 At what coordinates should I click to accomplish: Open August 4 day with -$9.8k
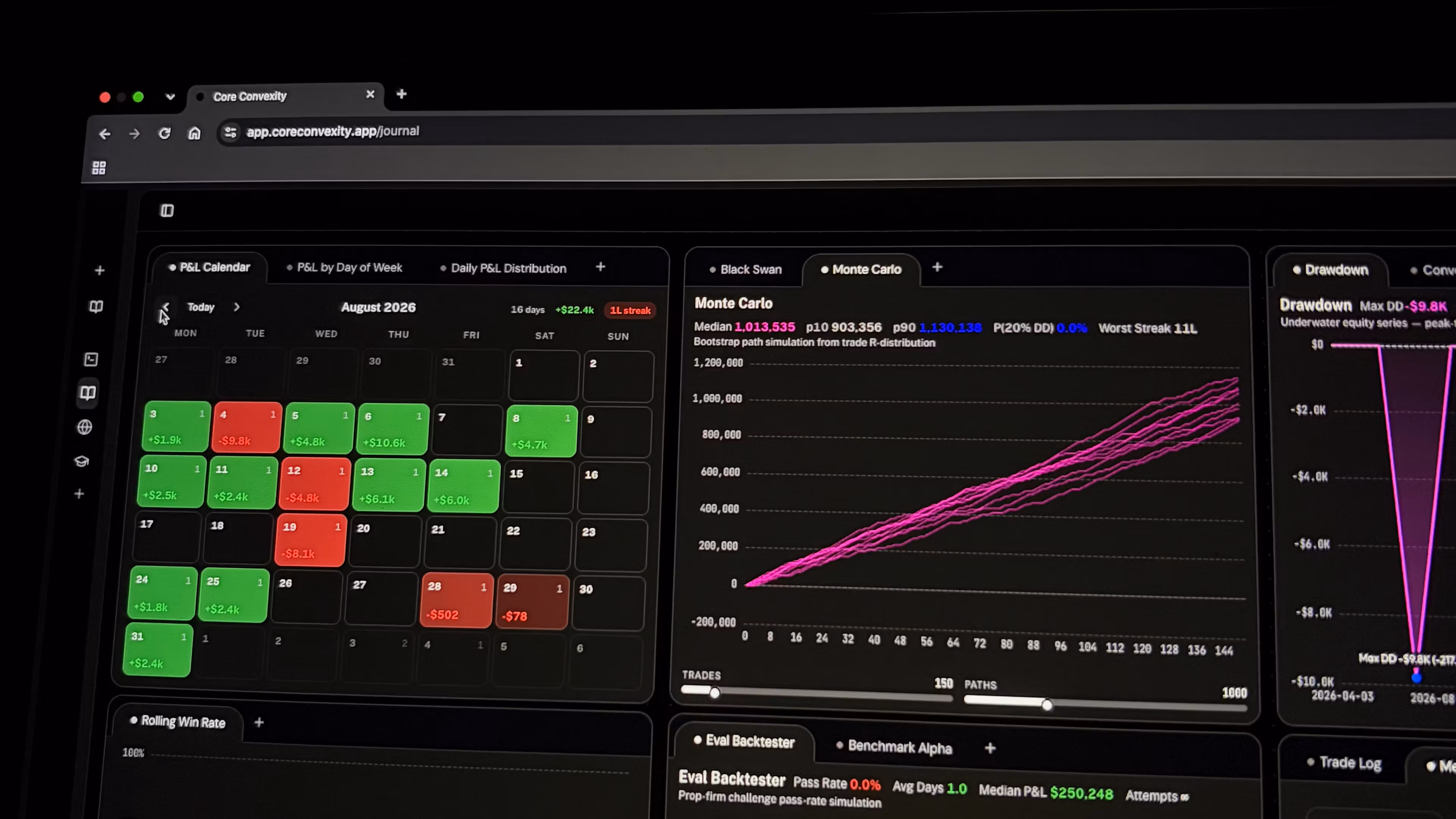tap(247, 427)
